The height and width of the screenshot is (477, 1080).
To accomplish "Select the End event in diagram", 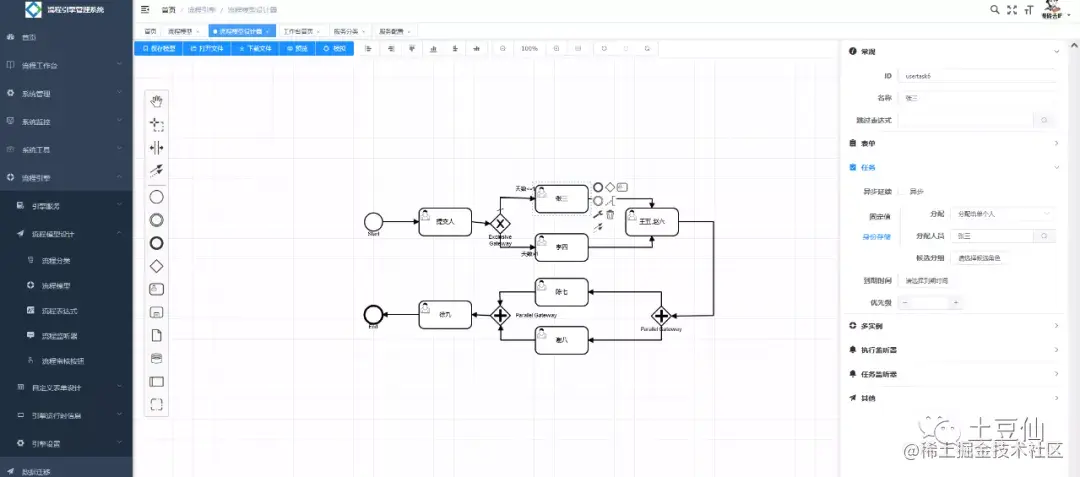I will coord(373,315).
